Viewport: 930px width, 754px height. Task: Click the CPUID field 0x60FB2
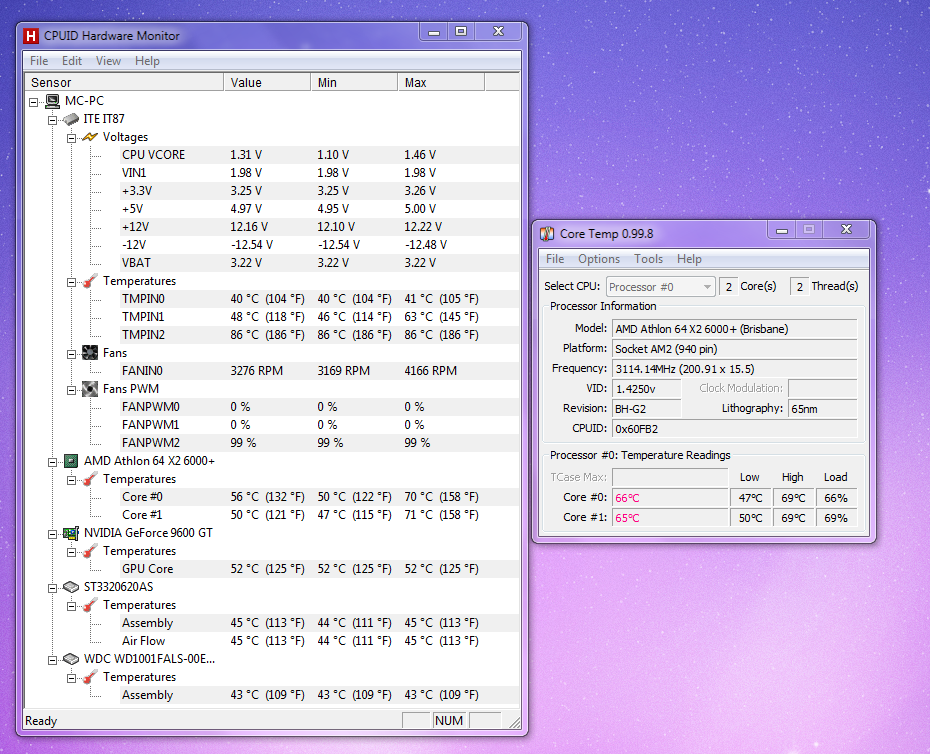pyautogui.click(x=735, y=429)
